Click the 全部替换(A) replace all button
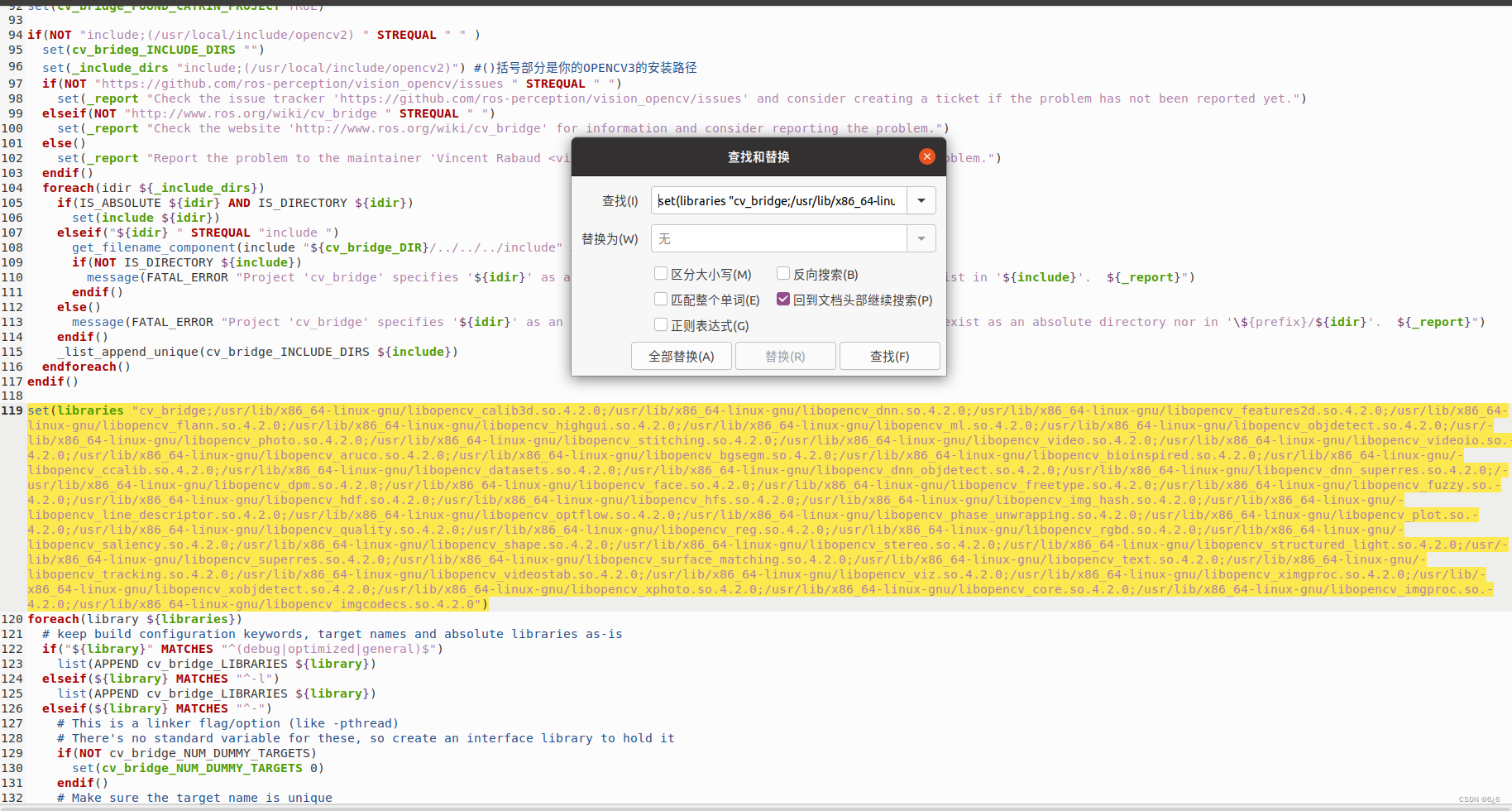The width and height of the screenshot is (1512, 811). (x=681, y=356)
